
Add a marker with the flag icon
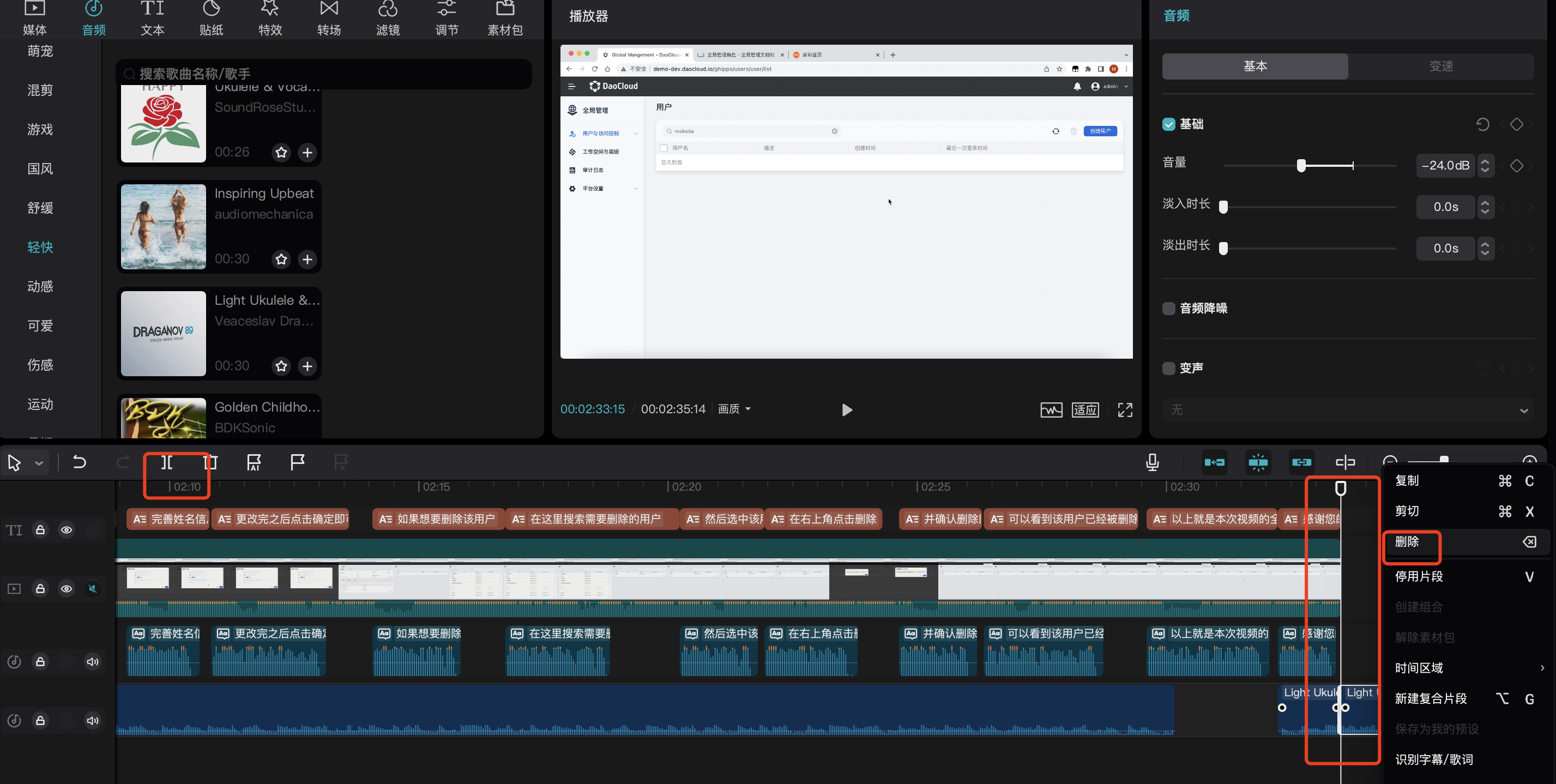coord(297,463)
